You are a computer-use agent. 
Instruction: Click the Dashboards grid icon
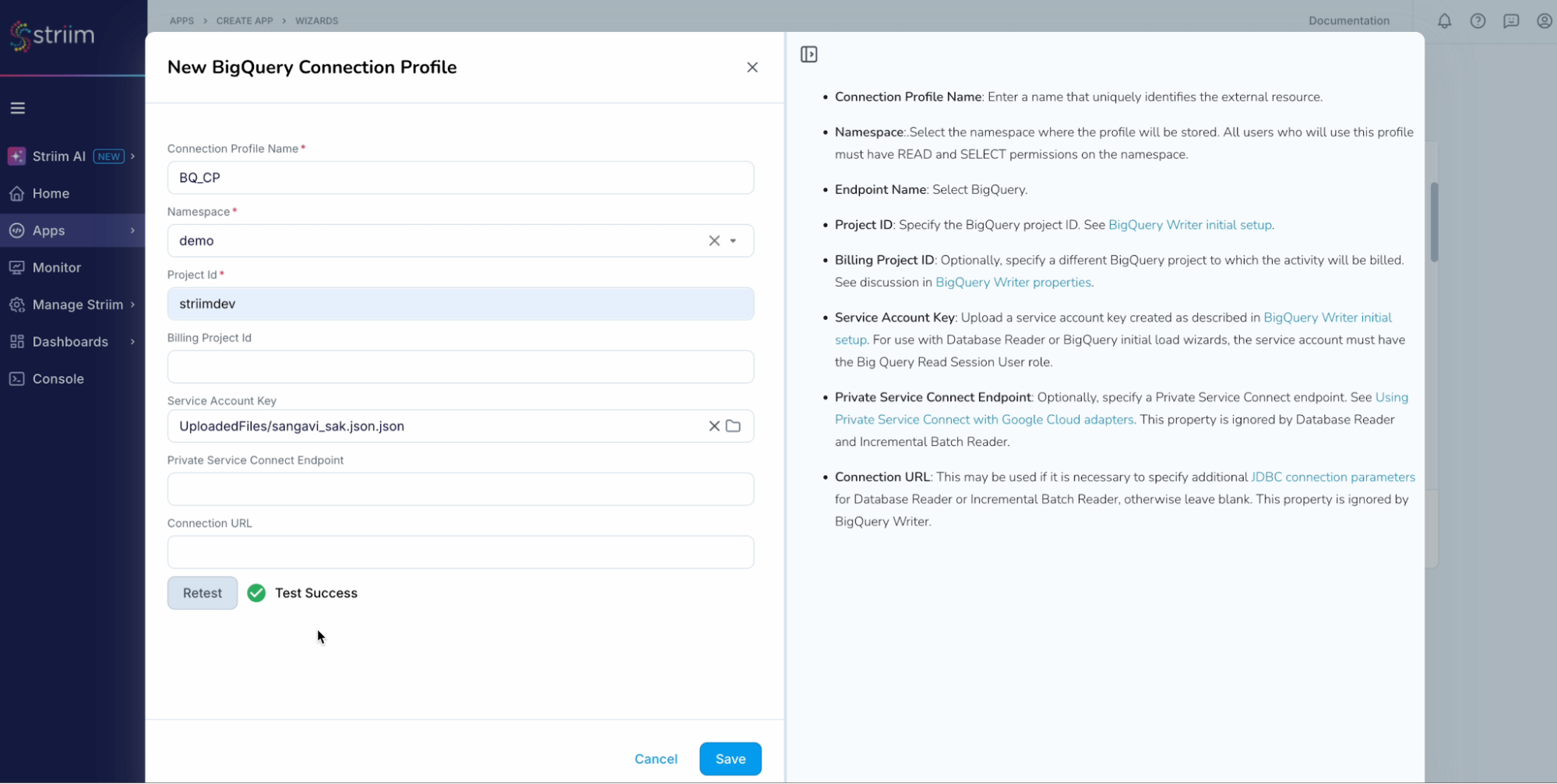pyautogui.click(x=16, y=341)
